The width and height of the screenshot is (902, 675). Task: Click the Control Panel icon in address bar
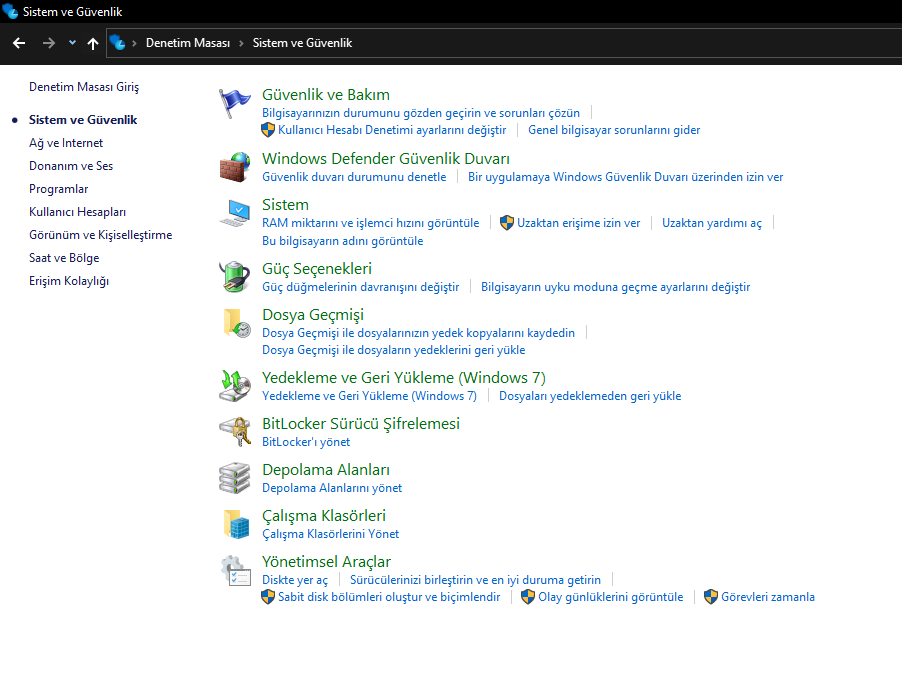pyautogui.click(x=117, y=43)
